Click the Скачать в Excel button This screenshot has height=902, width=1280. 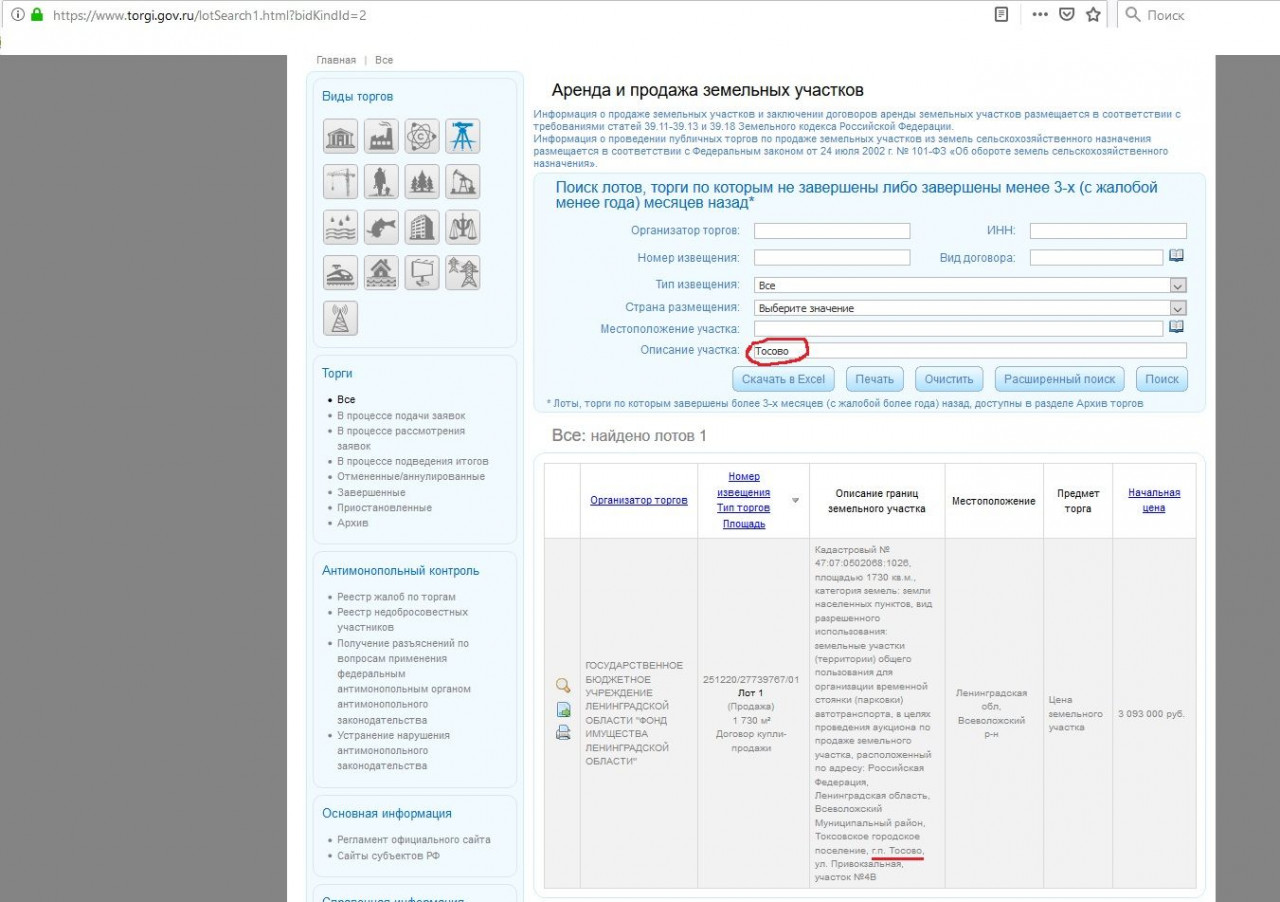[783, 379]
